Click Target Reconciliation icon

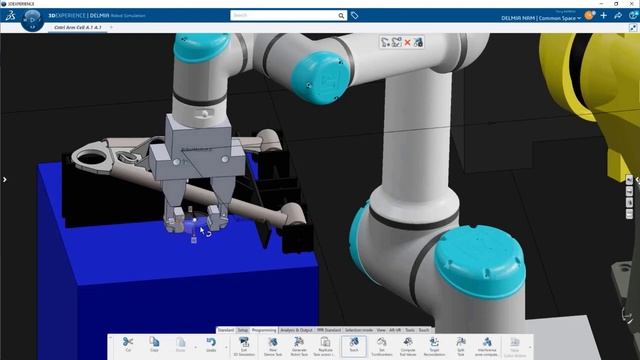pyautogui.click(x=434, y=342)
